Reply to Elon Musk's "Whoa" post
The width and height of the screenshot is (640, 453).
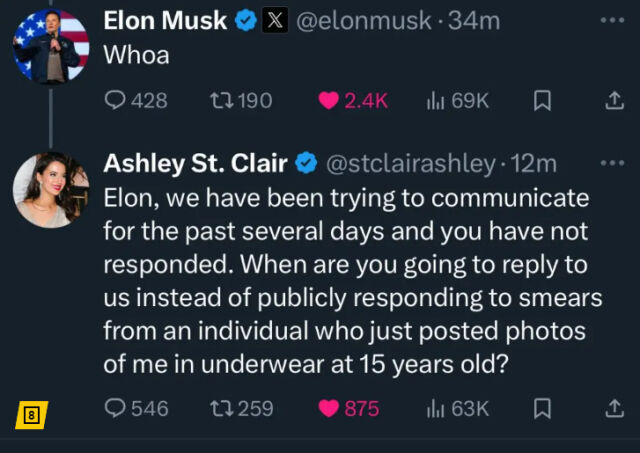tap(116, 100)
